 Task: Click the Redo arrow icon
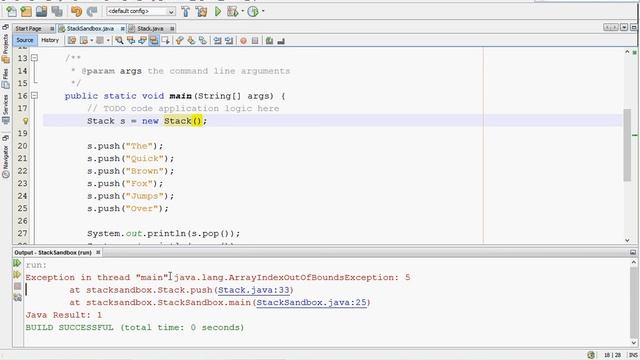click(x=92, y=11)
